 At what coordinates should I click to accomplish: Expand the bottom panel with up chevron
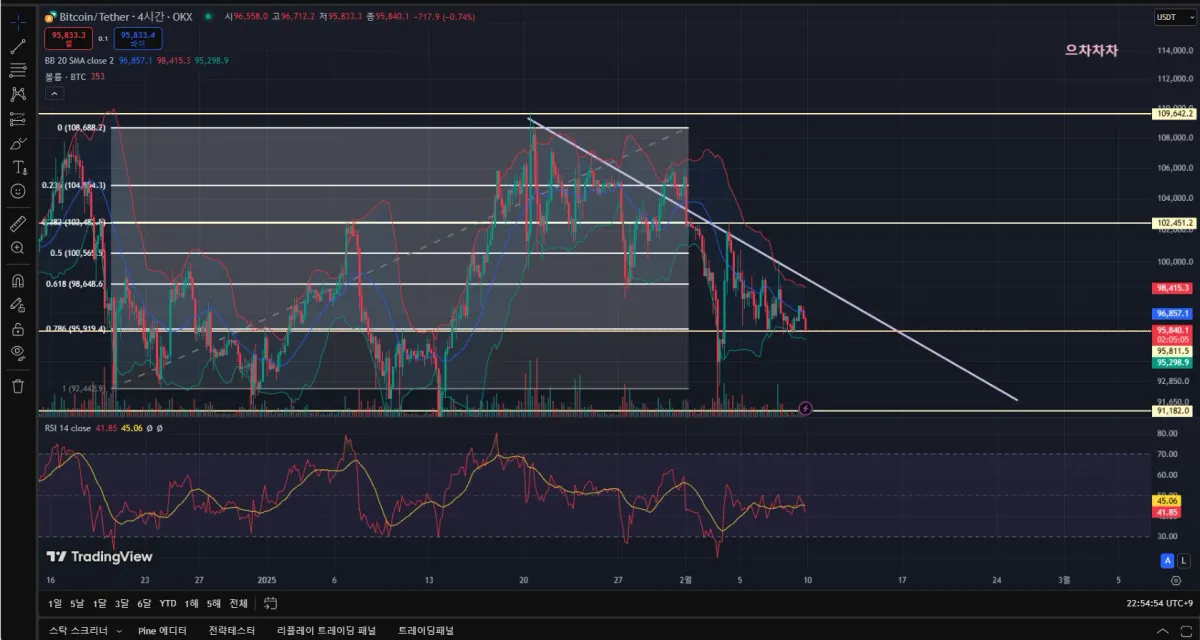coord(1163,631)
